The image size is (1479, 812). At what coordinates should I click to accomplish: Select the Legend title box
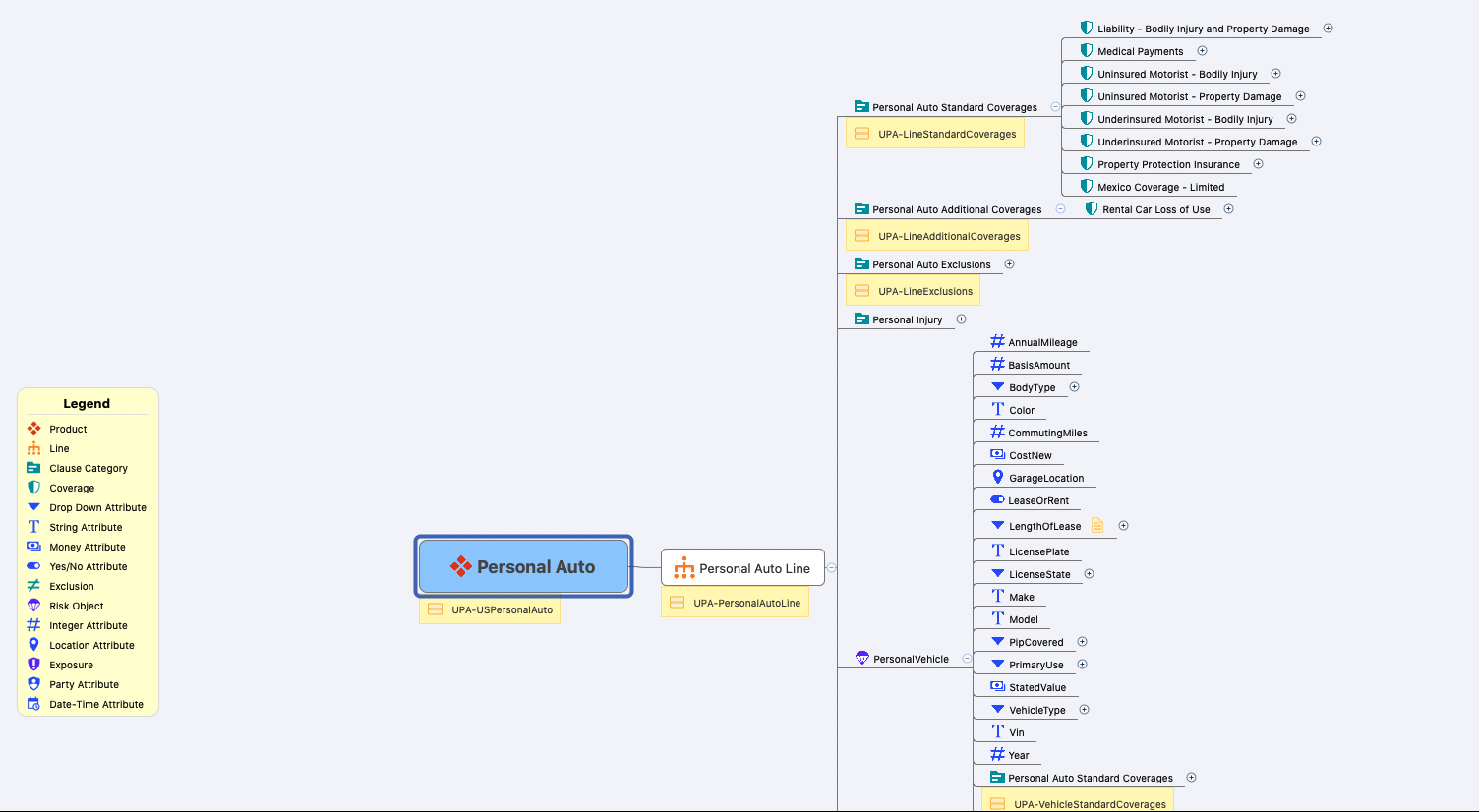tap(87, 403)
